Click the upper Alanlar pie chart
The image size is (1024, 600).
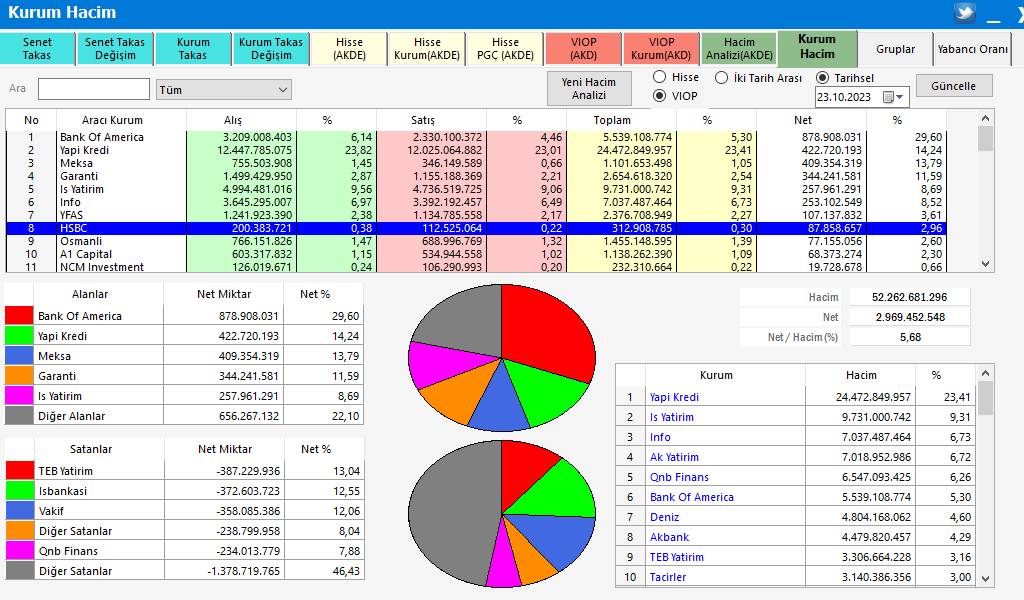(x=502, y=358)
